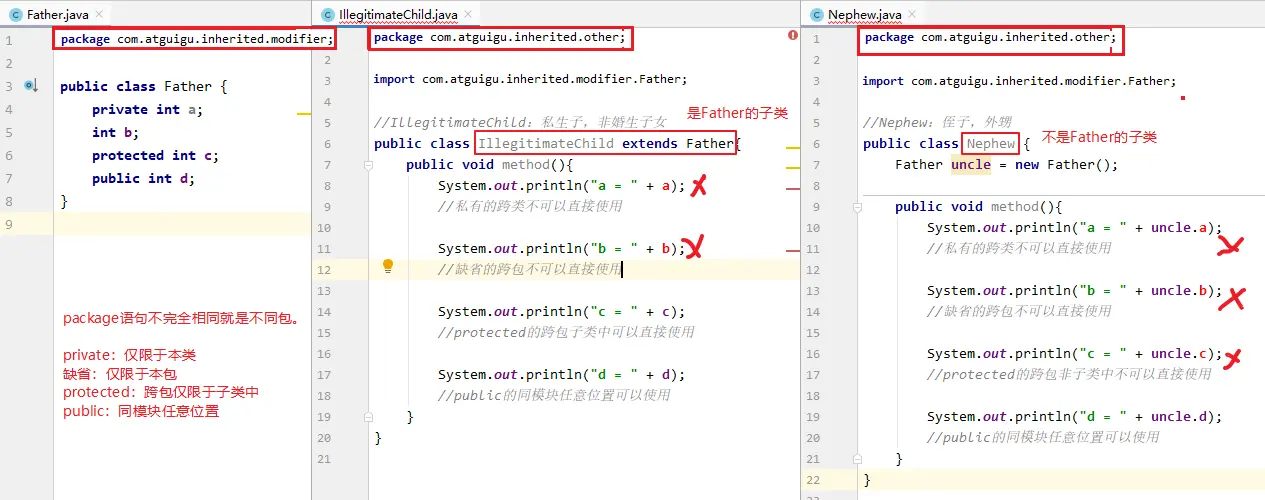
Task: Collapse method() fold marker in Nephew.java
Action: tap(857, 207)
